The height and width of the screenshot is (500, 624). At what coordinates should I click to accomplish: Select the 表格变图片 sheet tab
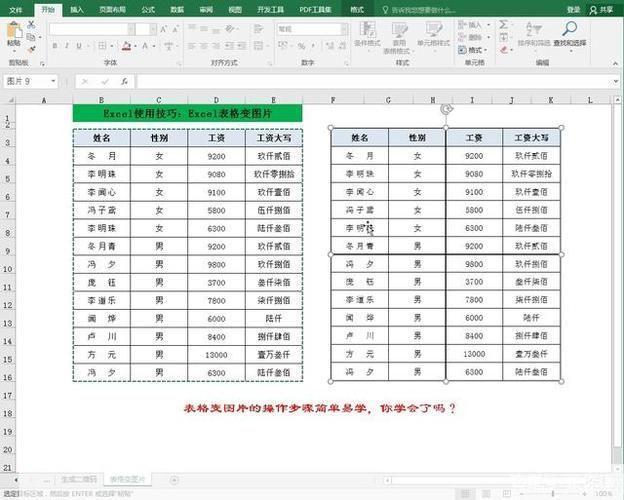(x=127, y=479)
